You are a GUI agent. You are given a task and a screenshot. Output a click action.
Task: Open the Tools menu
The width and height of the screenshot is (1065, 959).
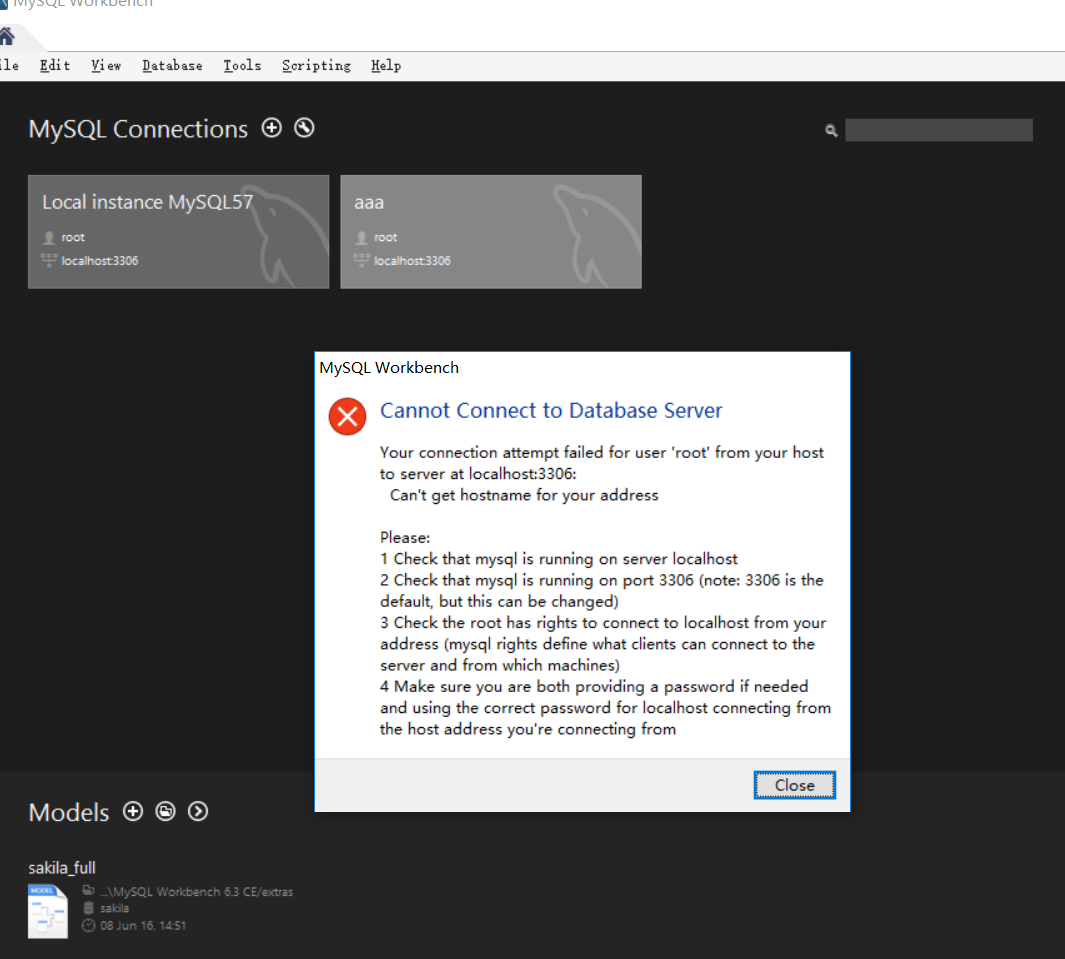tap(242, 66)
